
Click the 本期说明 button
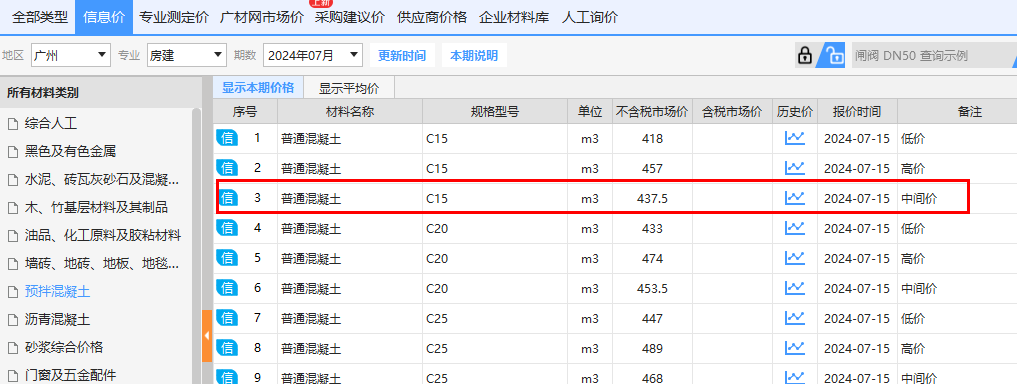(x=474, y=56)
